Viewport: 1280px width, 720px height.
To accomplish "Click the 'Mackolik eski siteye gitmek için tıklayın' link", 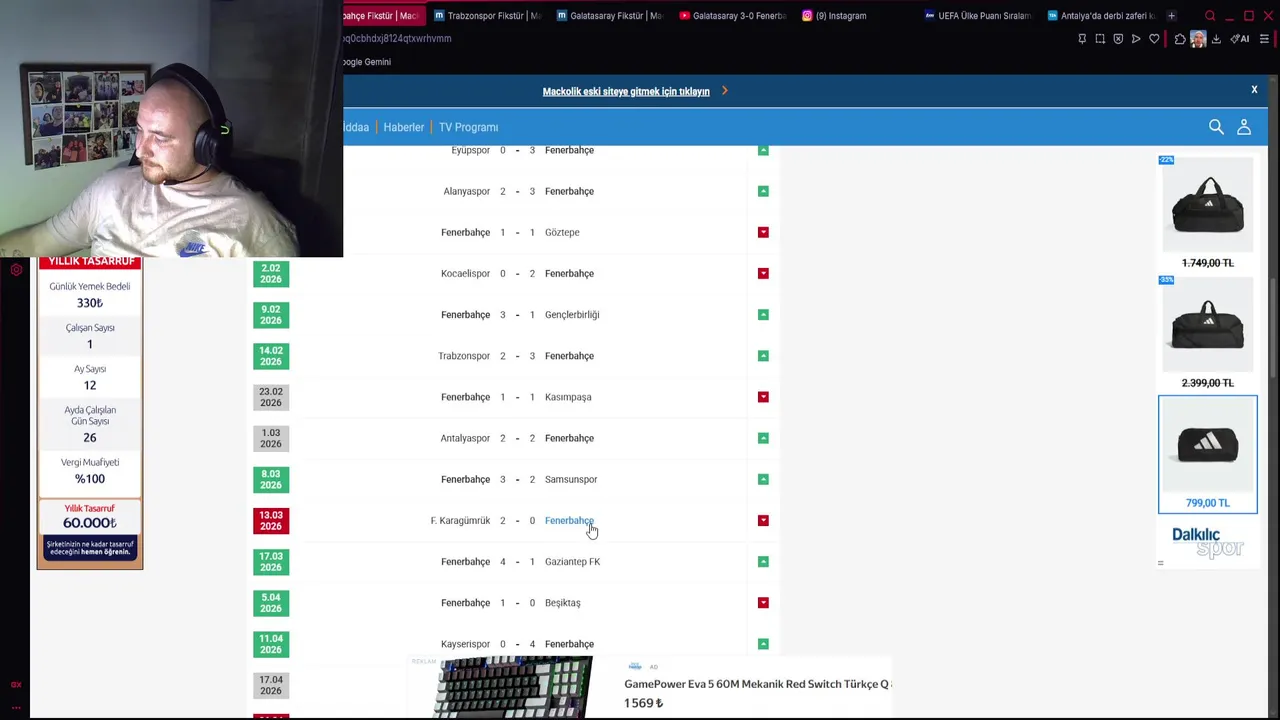I will click(x=626, y=91).
